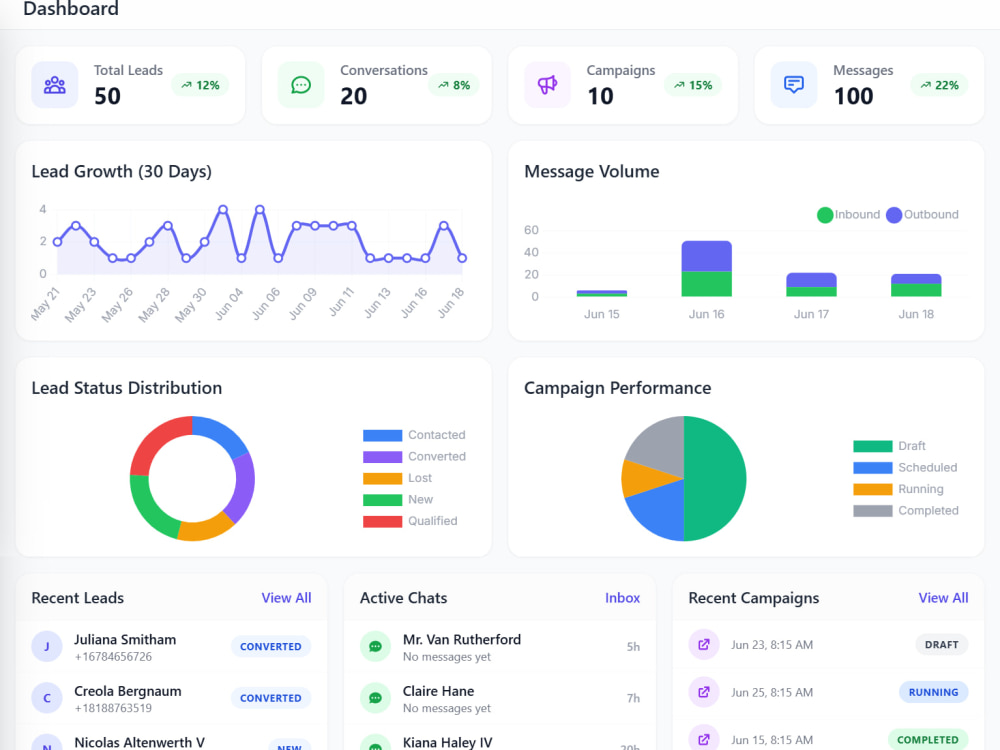Click purple Converted segment of lead donut
Image resolution: width=1000 pixels, height=750 pixels.
pos(242,488)
